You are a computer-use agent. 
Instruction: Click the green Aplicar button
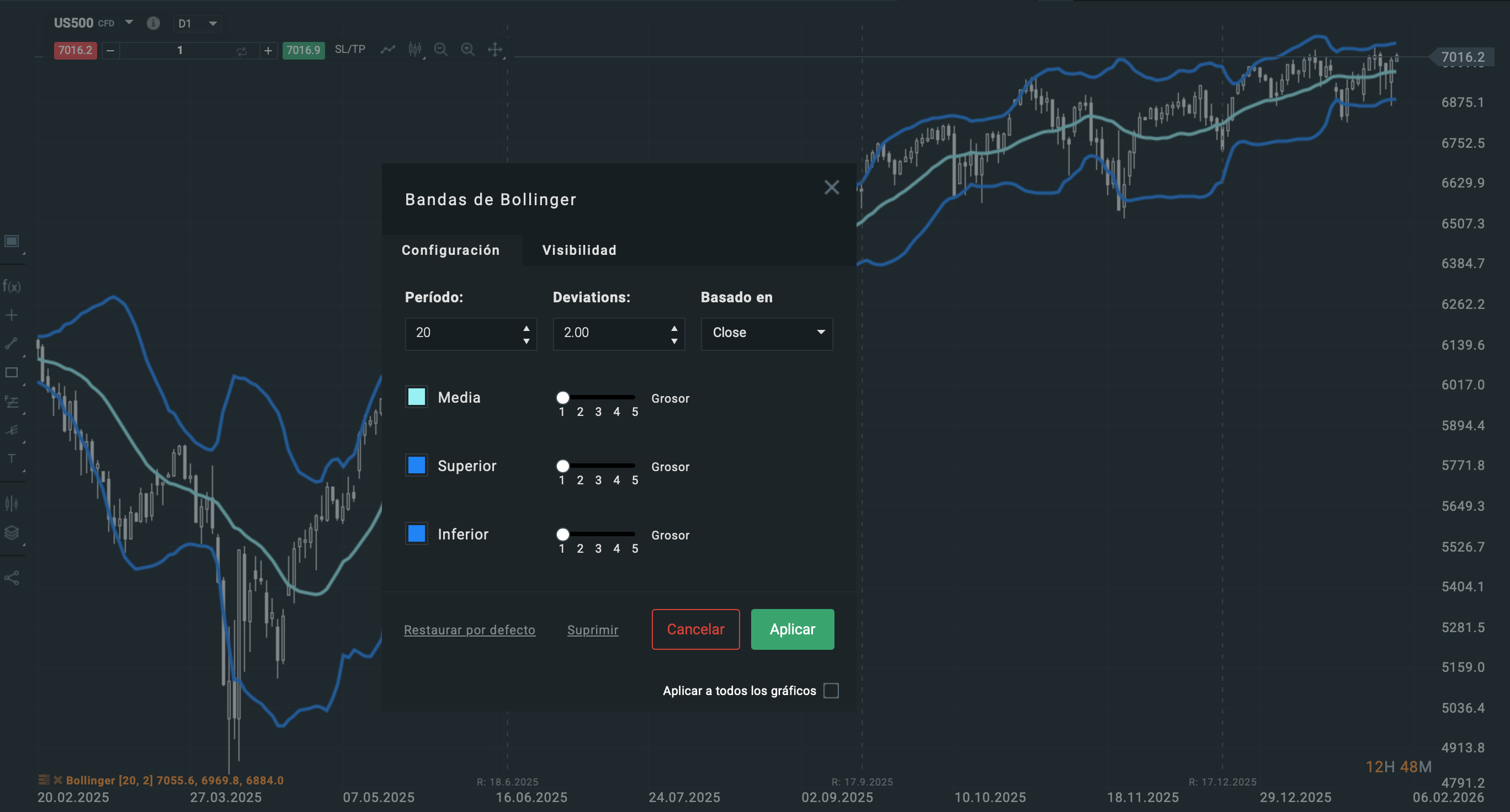tap(792, 629)
